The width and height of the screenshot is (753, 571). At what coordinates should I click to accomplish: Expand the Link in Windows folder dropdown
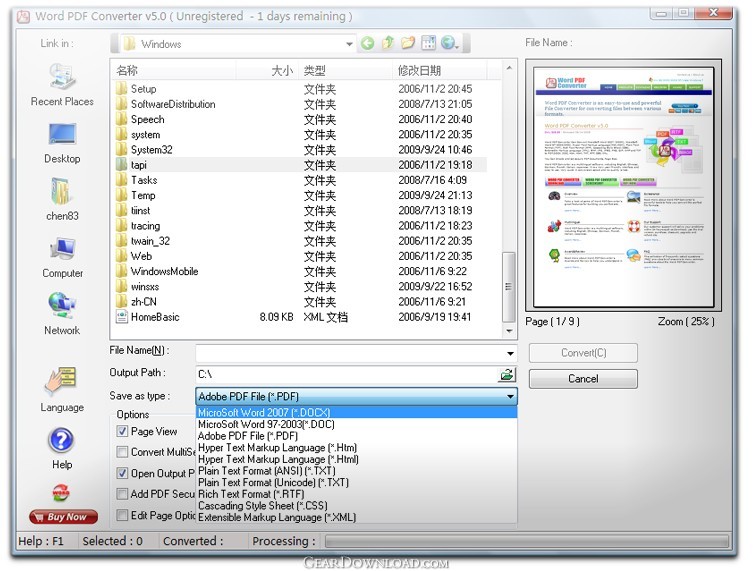[x=349, y=44]
